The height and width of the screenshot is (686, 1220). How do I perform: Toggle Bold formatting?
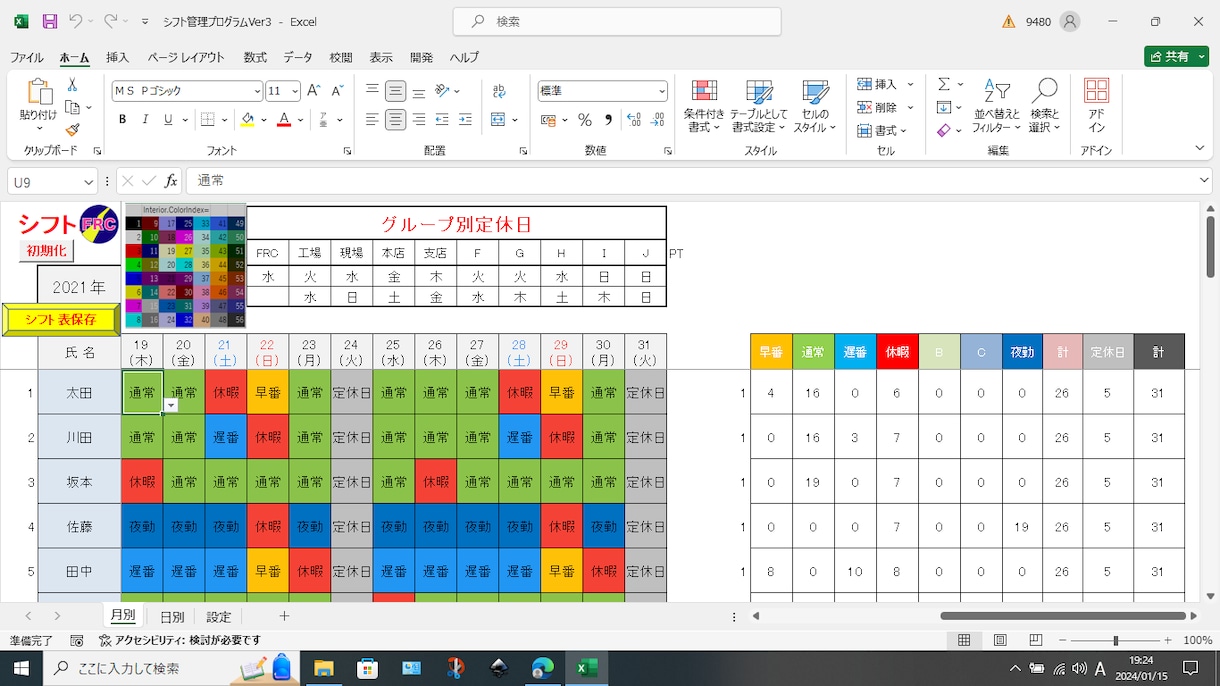[x=122, y=119]
